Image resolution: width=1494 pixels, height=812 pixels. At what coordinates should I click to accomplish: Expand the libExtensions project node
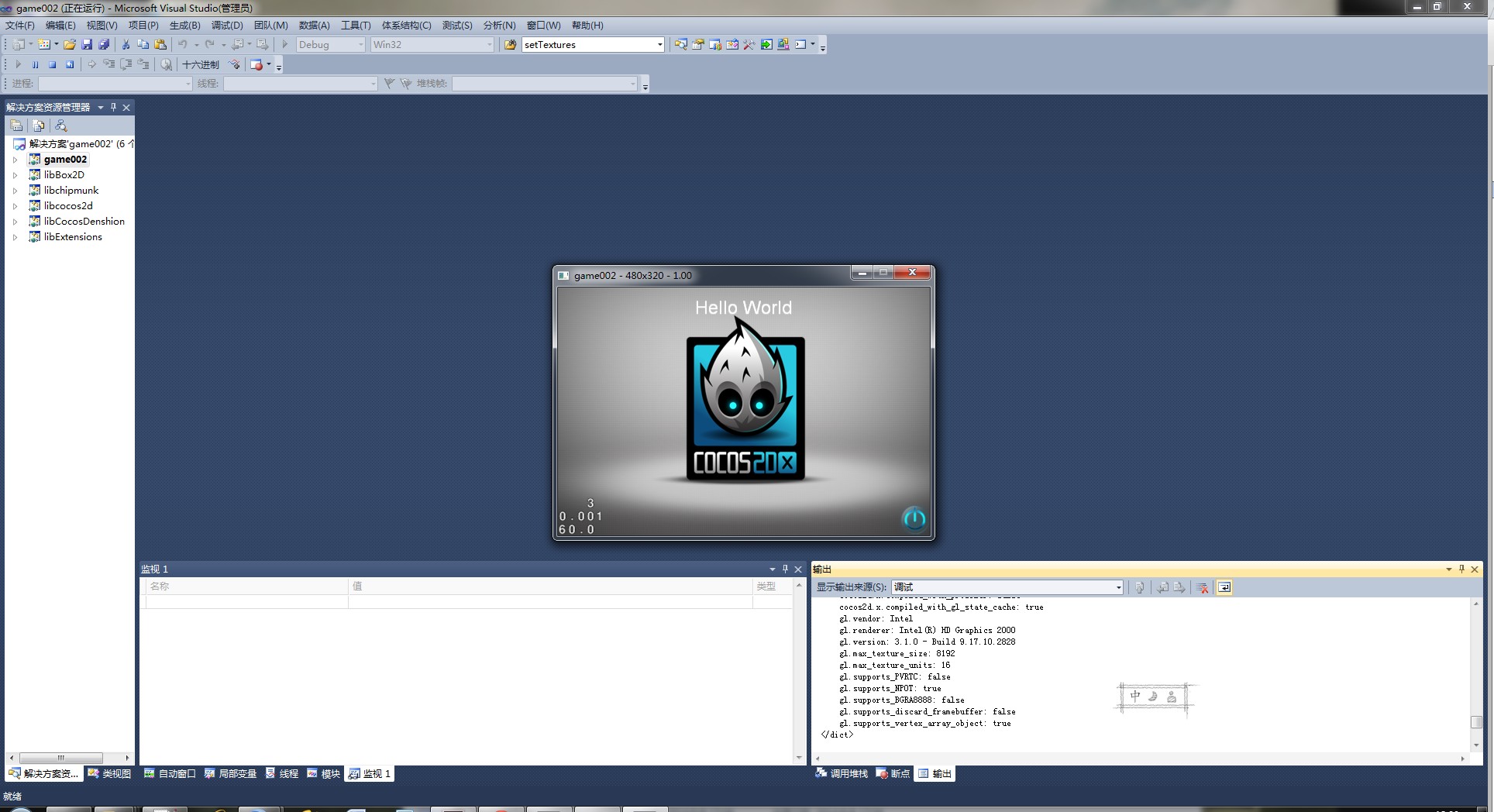15,237
